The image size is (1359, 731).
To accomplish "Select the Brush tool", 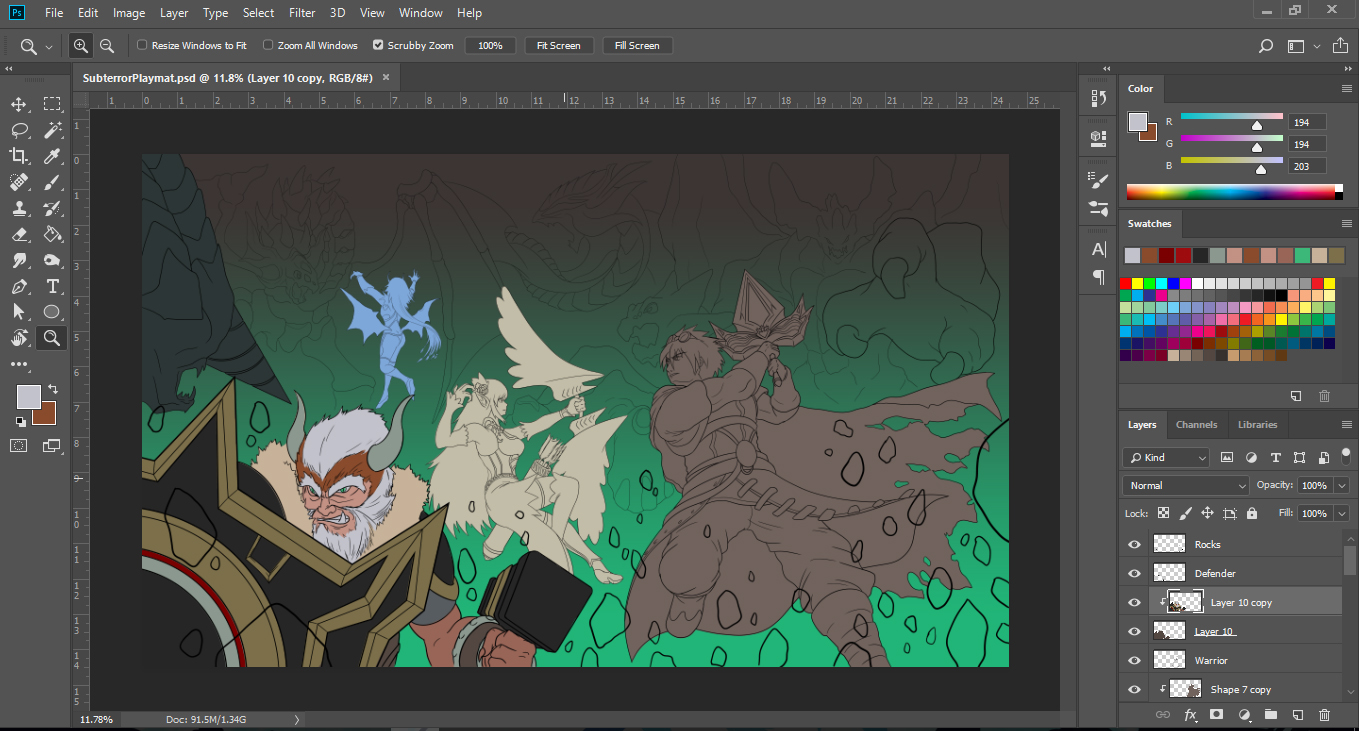I will point(52,182).
